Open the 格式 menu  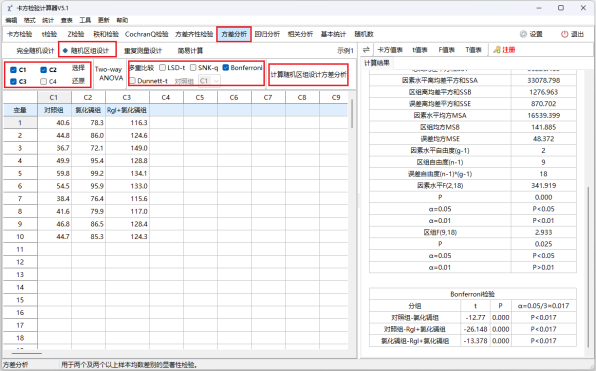[30, 20]
